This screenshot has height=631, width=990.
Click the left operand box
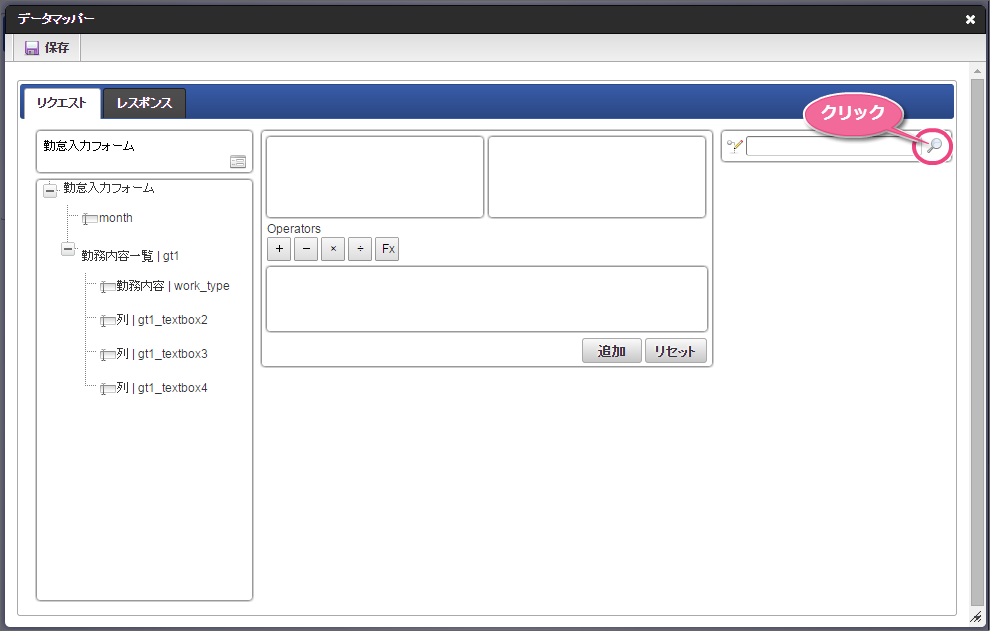click(375, 177)
